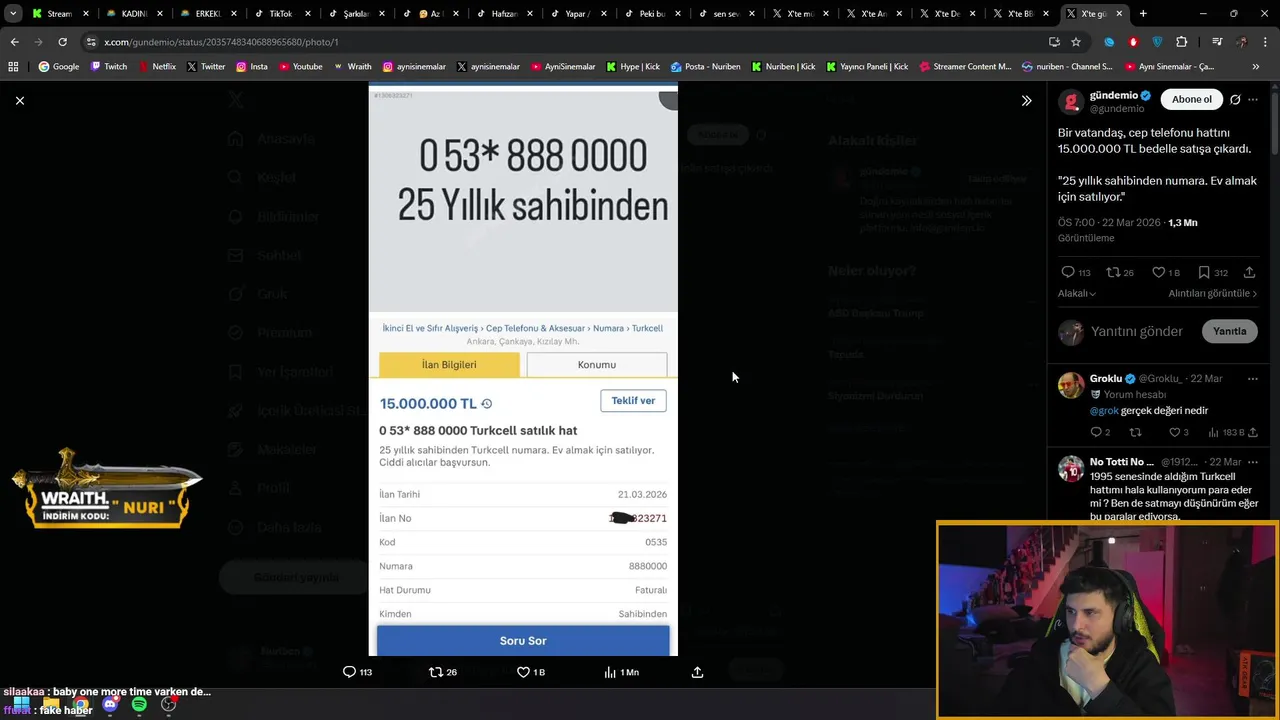Click the Yanıtla reply button

pyautogui.click(x=1229, y=331)
